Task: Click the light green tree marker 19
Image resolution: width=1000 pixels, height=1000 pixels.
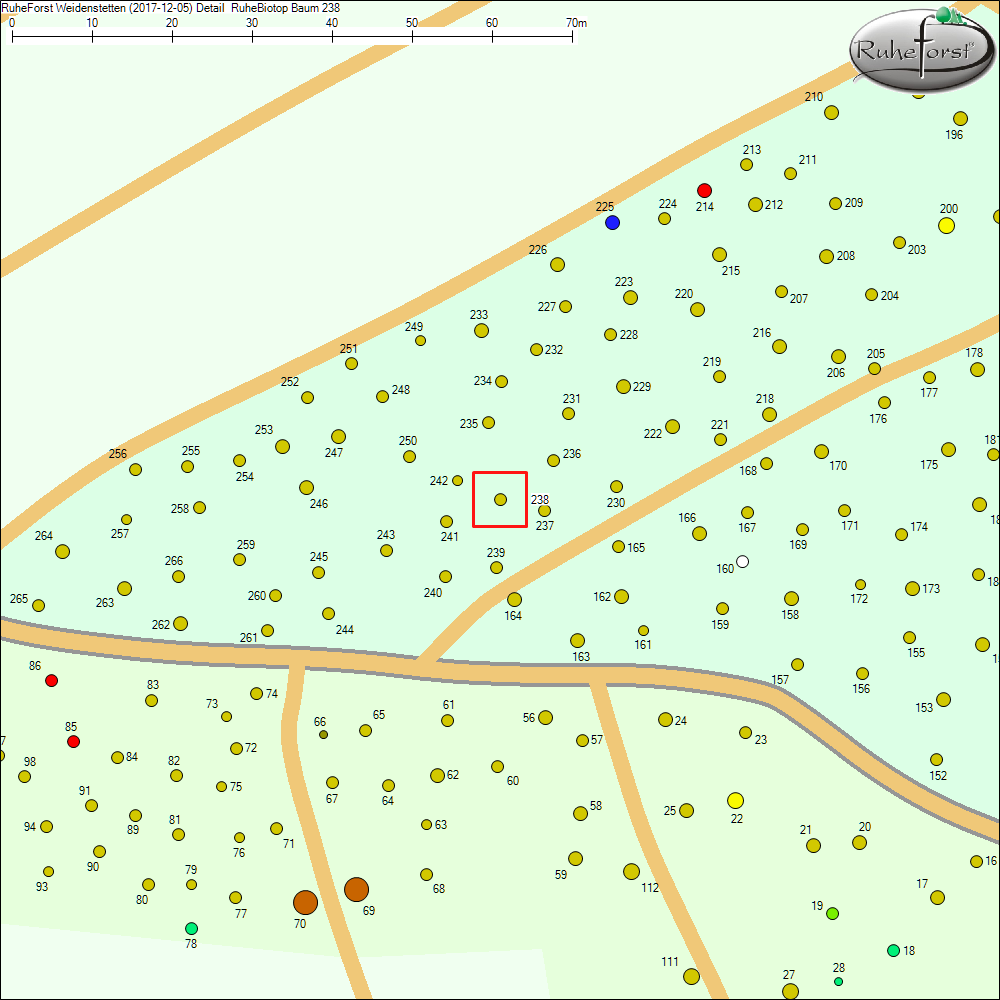Action: click(x=832, y=913)
